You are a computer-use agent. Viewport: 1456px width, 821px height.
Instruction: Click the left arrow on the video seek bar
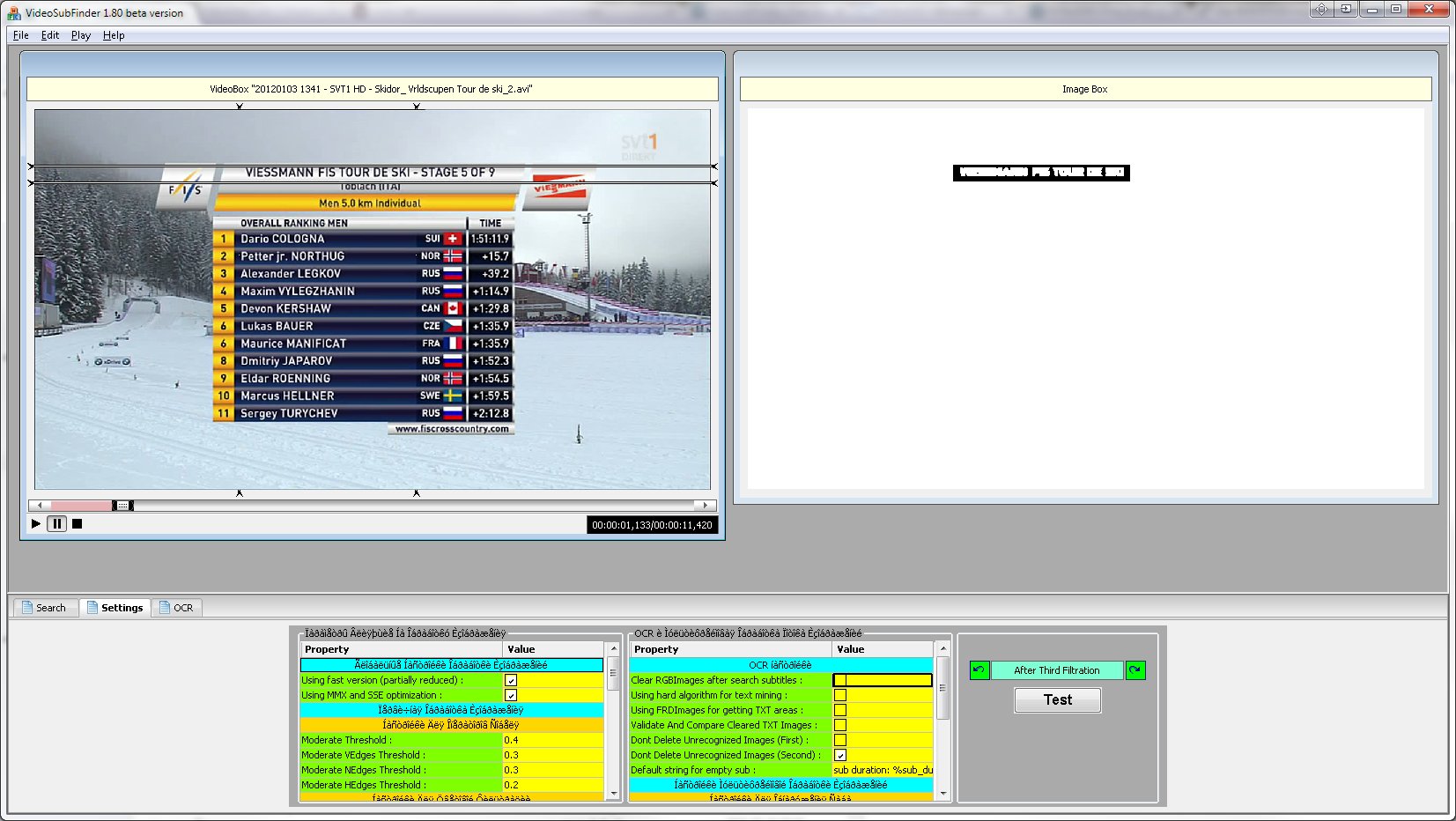tap(39, 506)
